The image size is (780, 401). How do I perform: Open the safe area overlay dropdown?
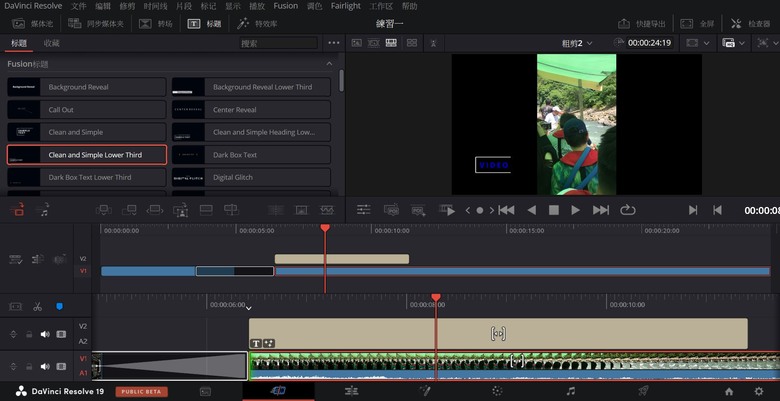775,43
